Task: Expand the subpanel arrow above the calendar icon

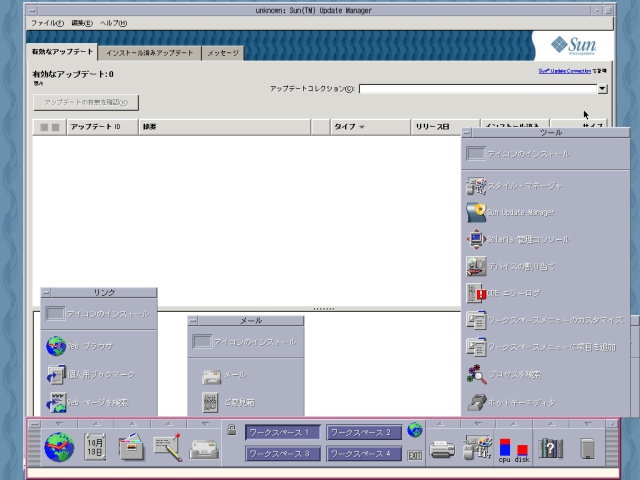Action: tap(96, 424)
